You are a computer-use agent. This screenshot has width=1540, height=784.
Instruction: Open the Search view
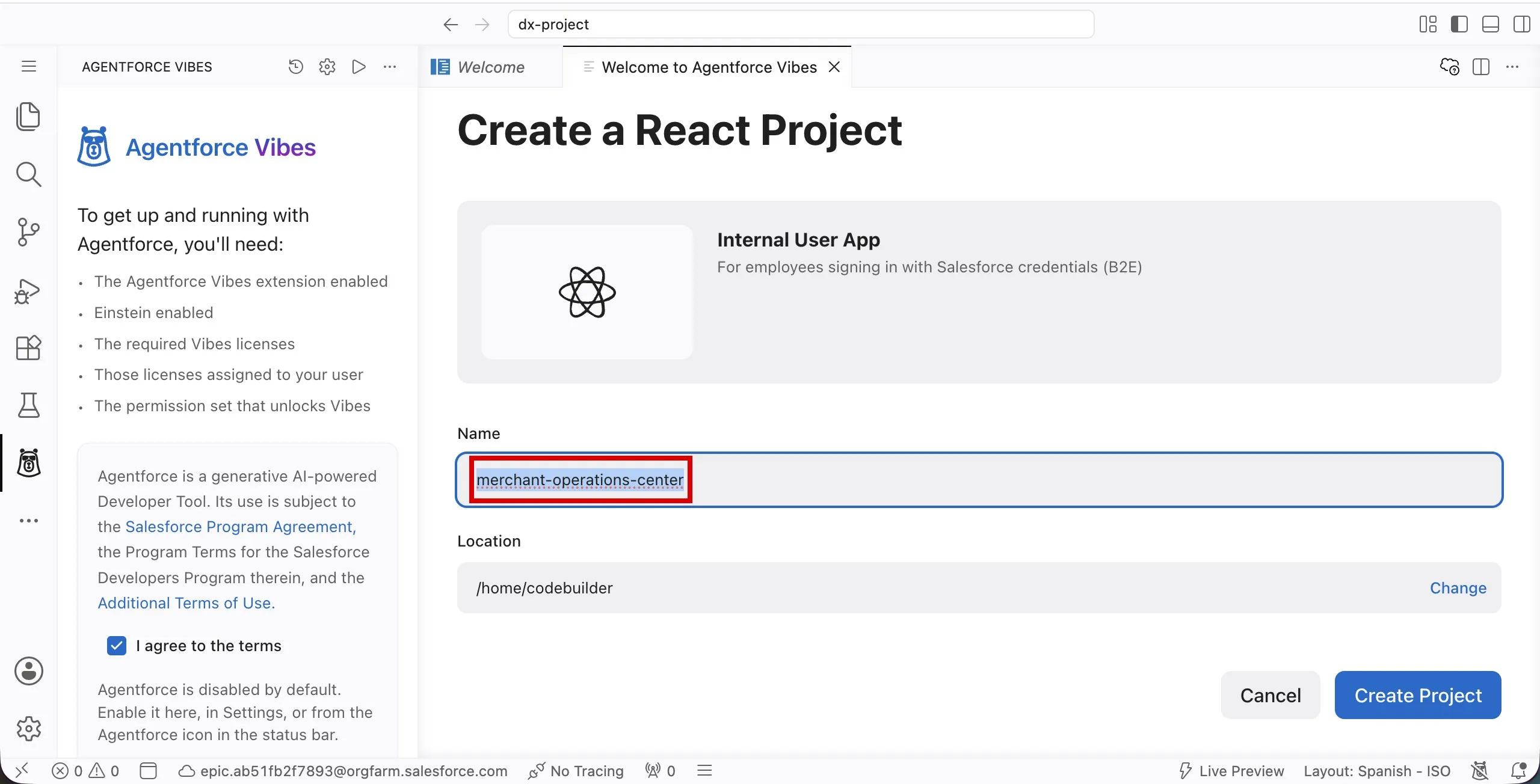[28, 174]
